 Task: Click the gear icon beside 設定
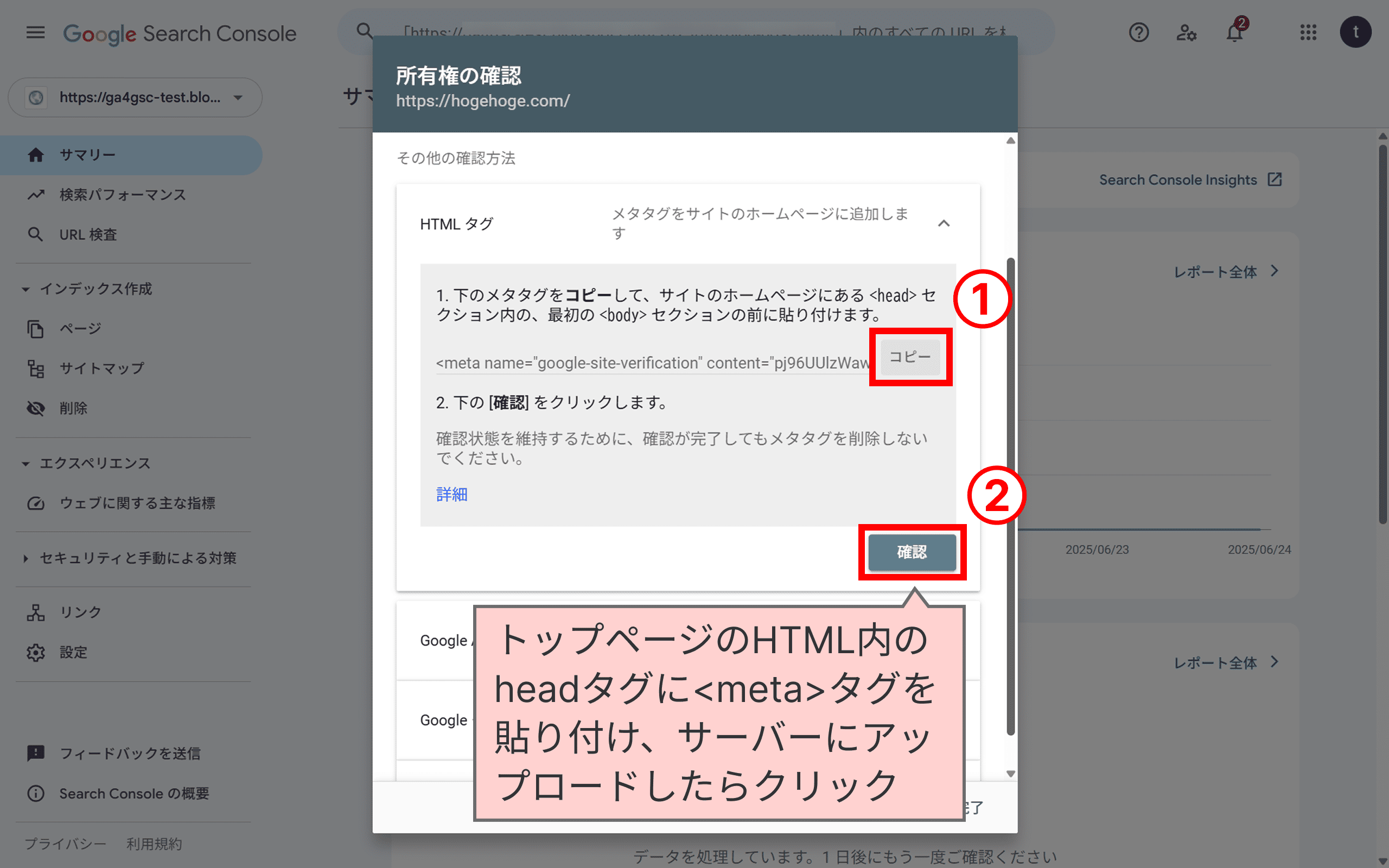pyautogui.click(x=36, y=653)
